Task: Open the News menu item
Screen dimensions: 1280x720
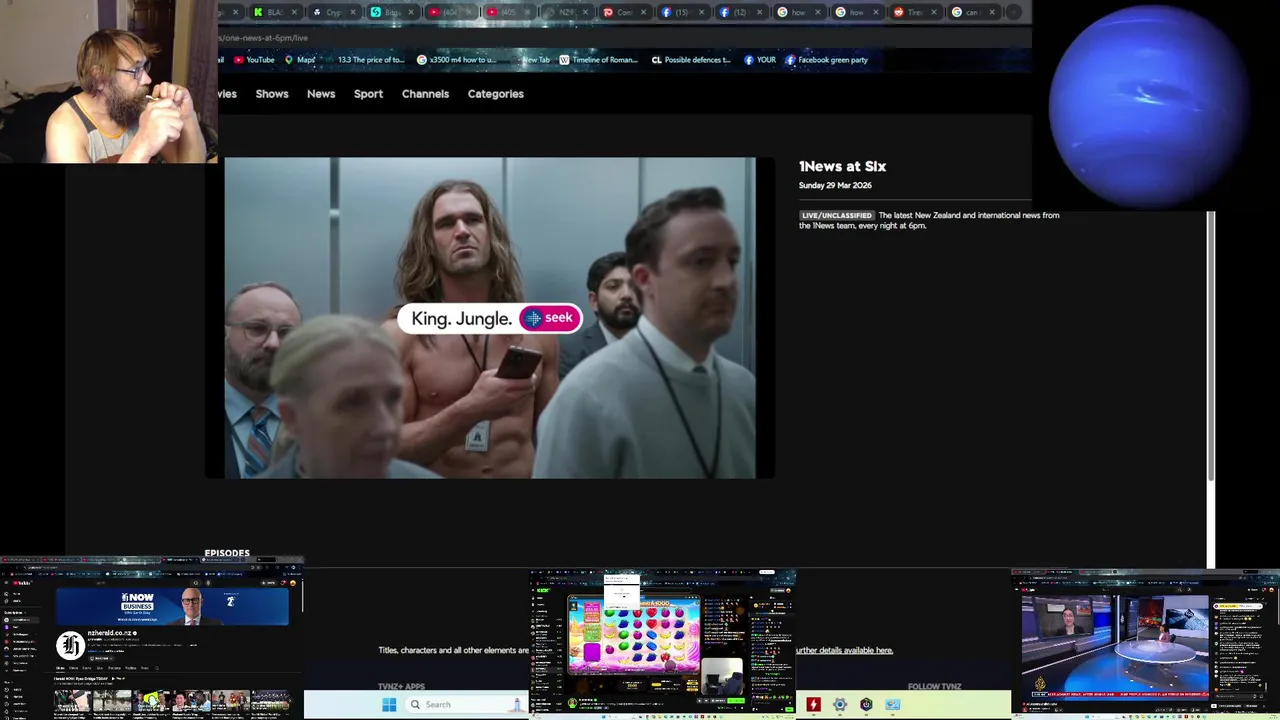Action: [x=321, y=94]
